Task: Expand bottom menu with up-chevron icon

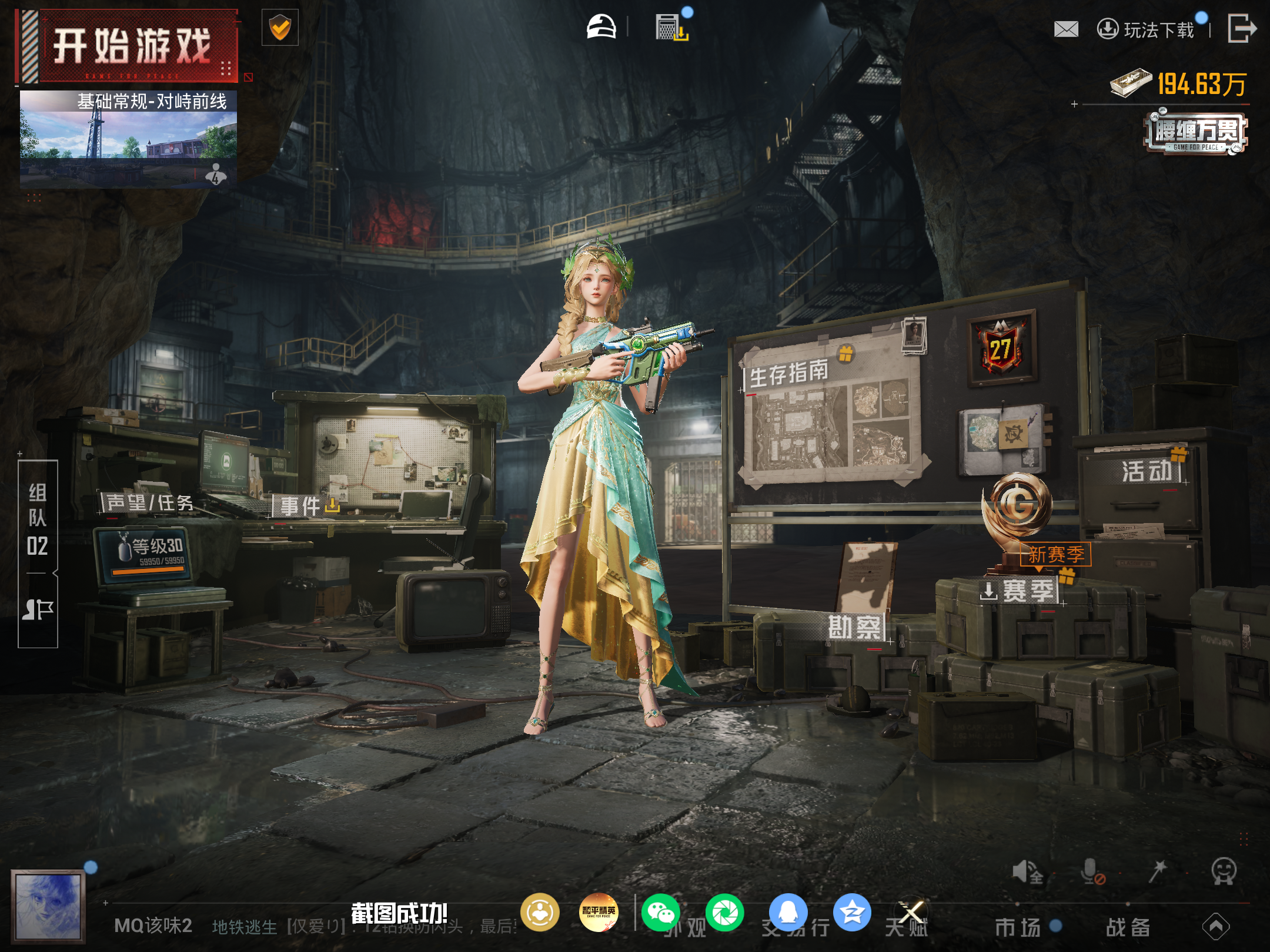Action: point(1216,927)
